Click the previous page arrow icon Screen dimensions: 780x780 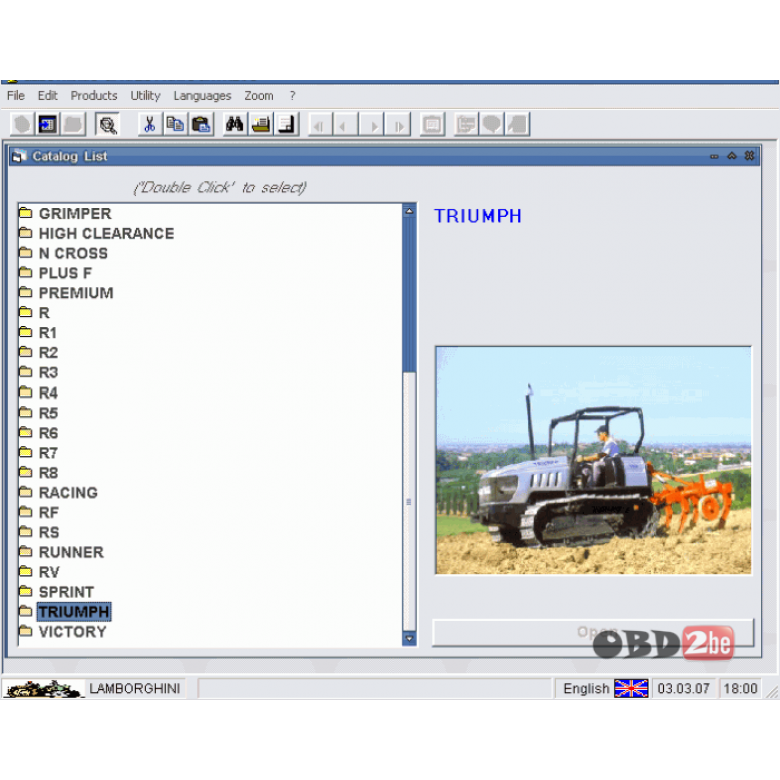[x=346, y=124]
